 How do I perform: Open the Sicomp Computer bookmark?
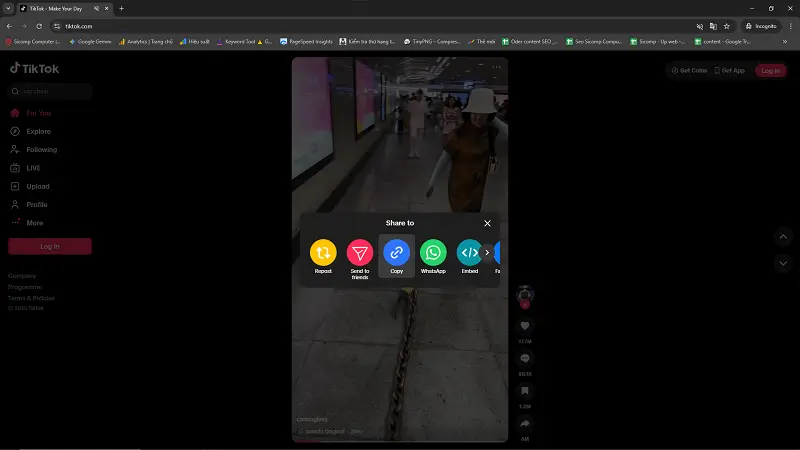pyautogui.click(x=33, y=42)
